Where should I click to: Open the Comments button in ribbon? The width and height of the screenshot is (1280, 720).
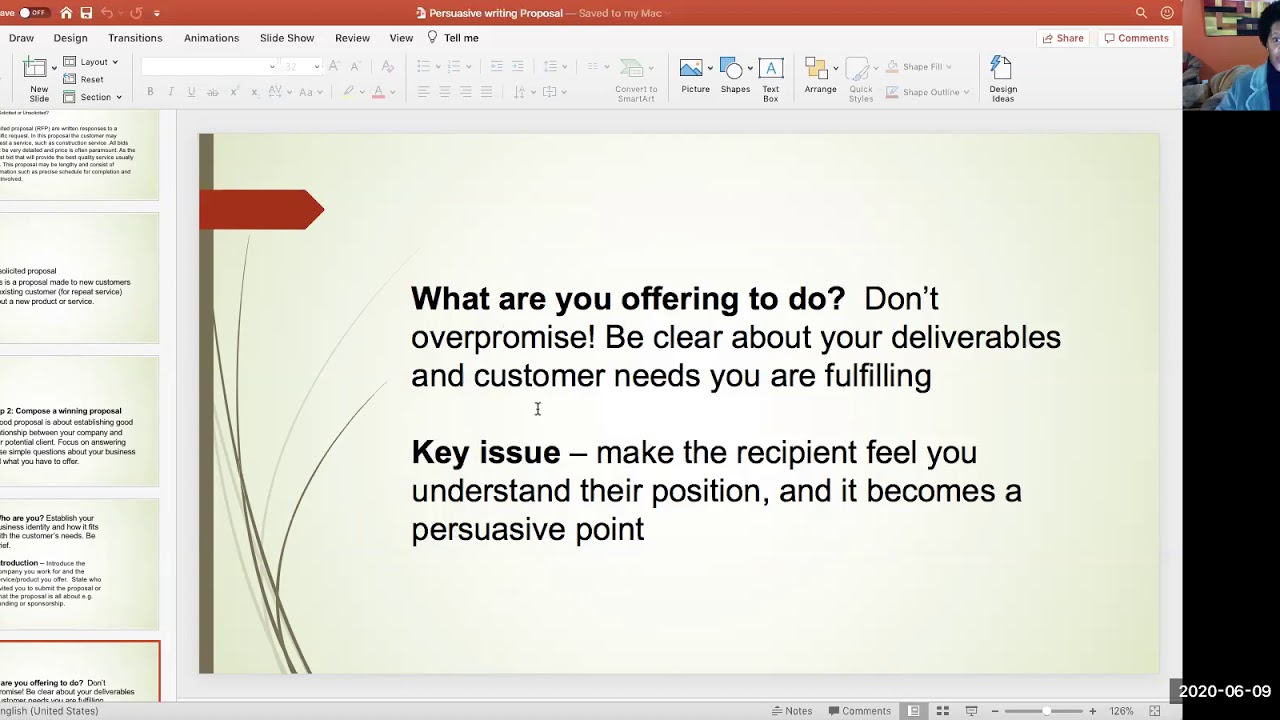click(1135, 38)
